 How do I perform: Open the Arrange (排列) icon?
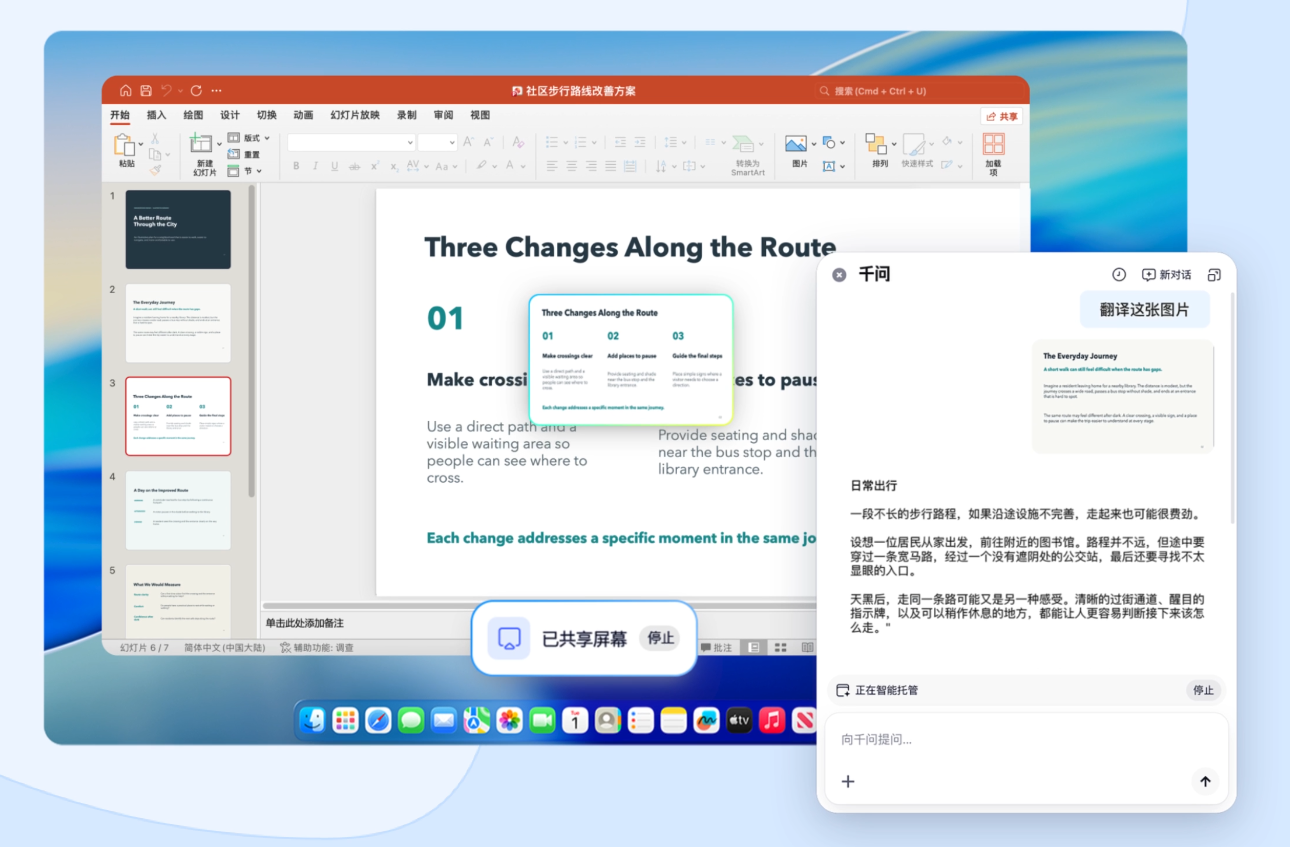[876, 144]
